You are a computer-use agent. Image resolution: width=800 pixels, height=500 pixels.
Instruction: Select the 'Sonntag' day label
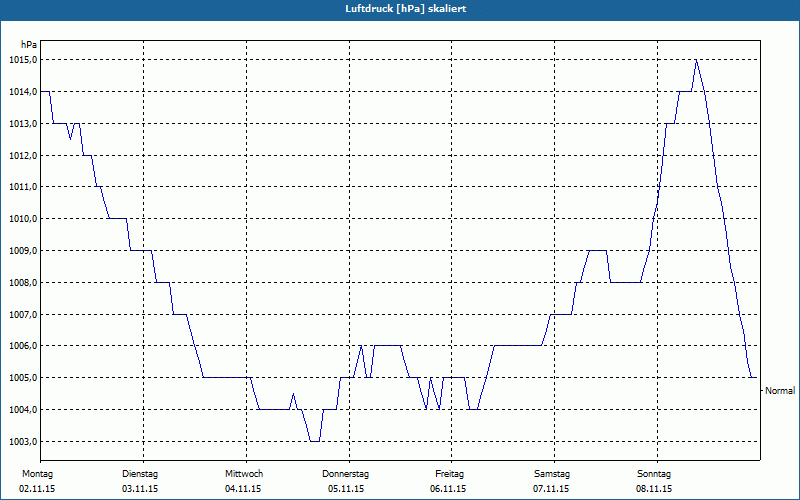point(654,474)
